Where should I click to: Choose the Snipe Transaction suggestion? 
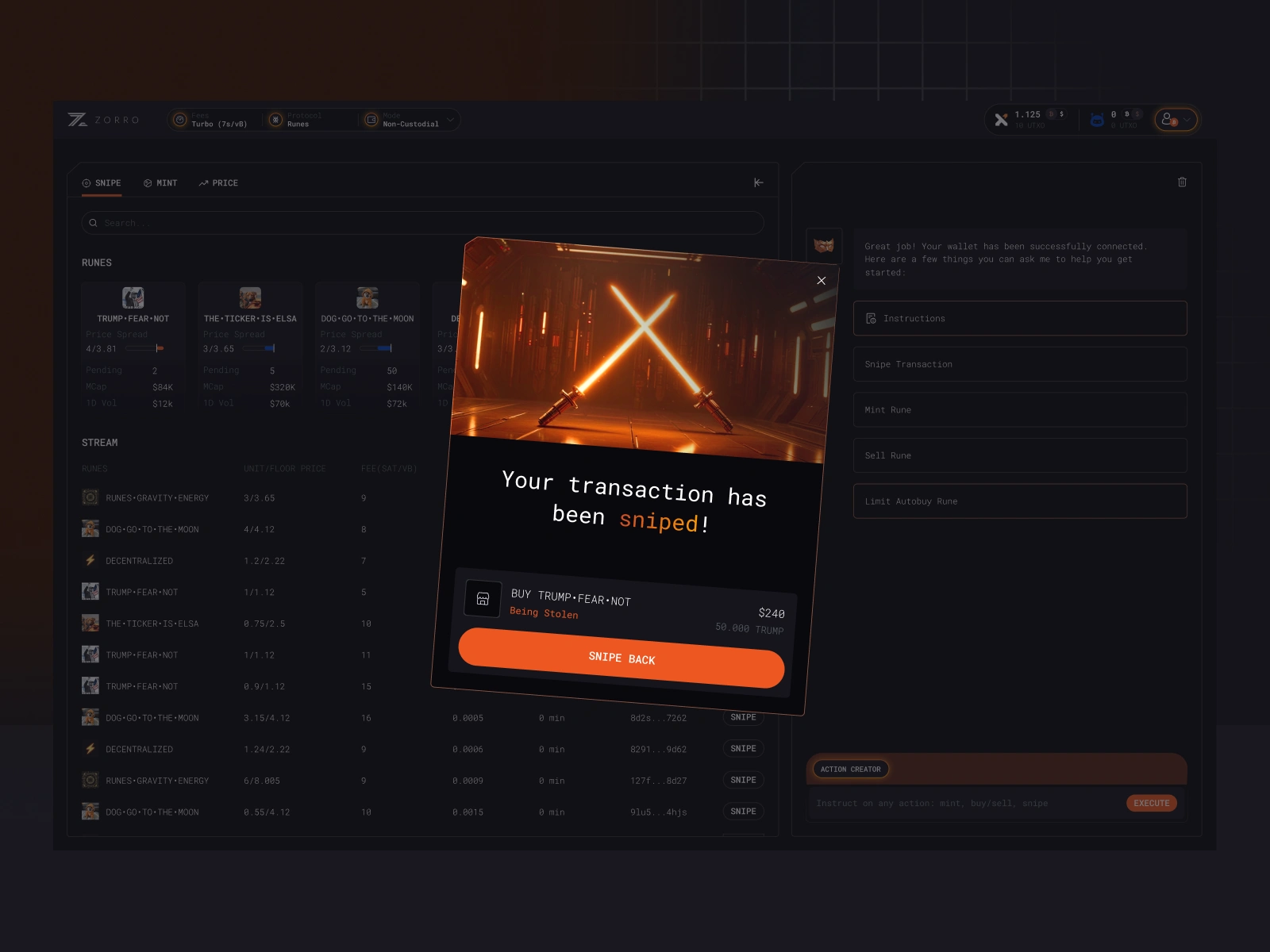coord(1020,364)
